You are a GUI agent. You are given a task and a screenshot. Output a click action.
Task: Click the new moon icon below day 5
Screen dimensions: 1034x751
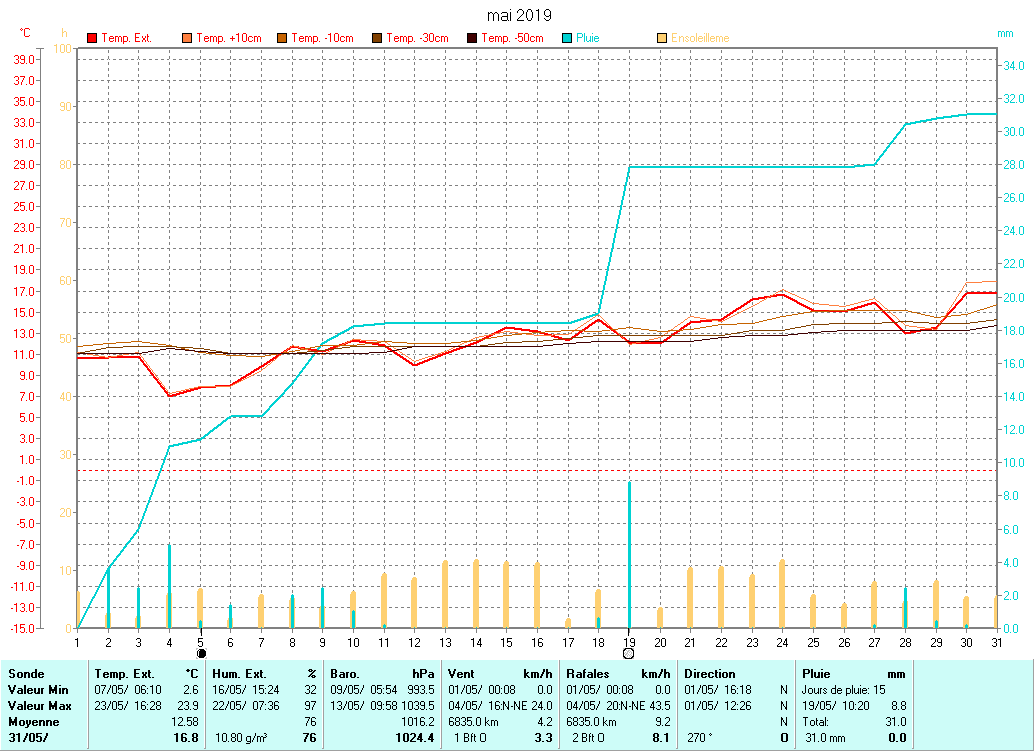[200, 653]
